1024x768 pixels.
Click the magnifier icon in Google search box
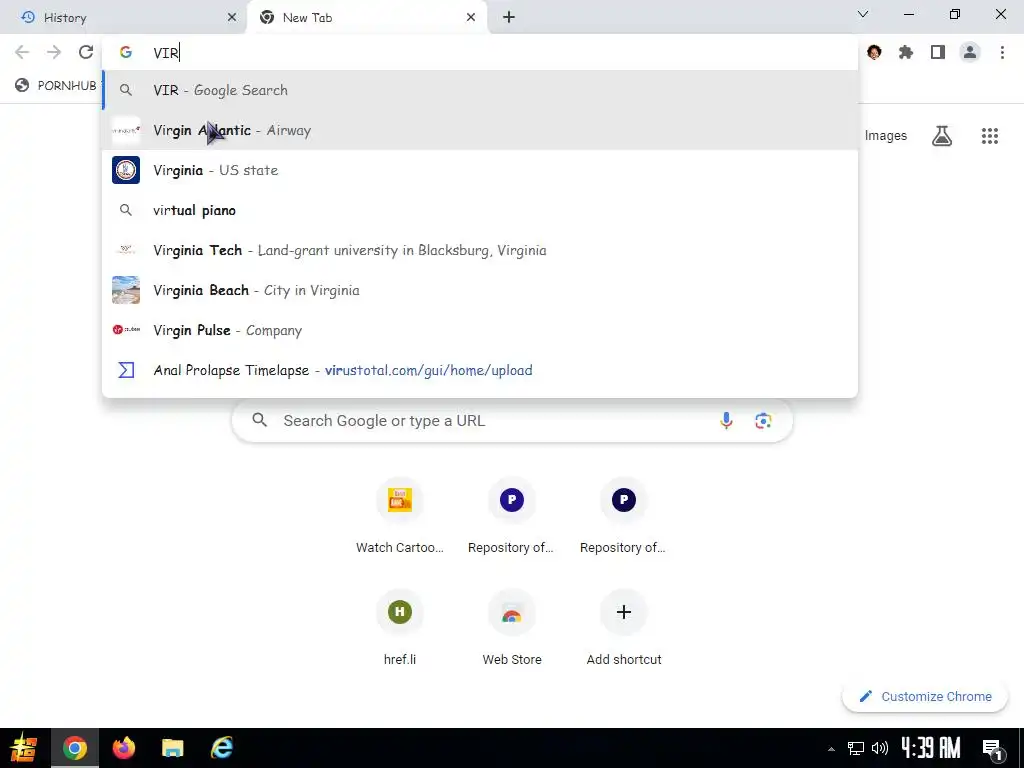(x=260, y=420)
